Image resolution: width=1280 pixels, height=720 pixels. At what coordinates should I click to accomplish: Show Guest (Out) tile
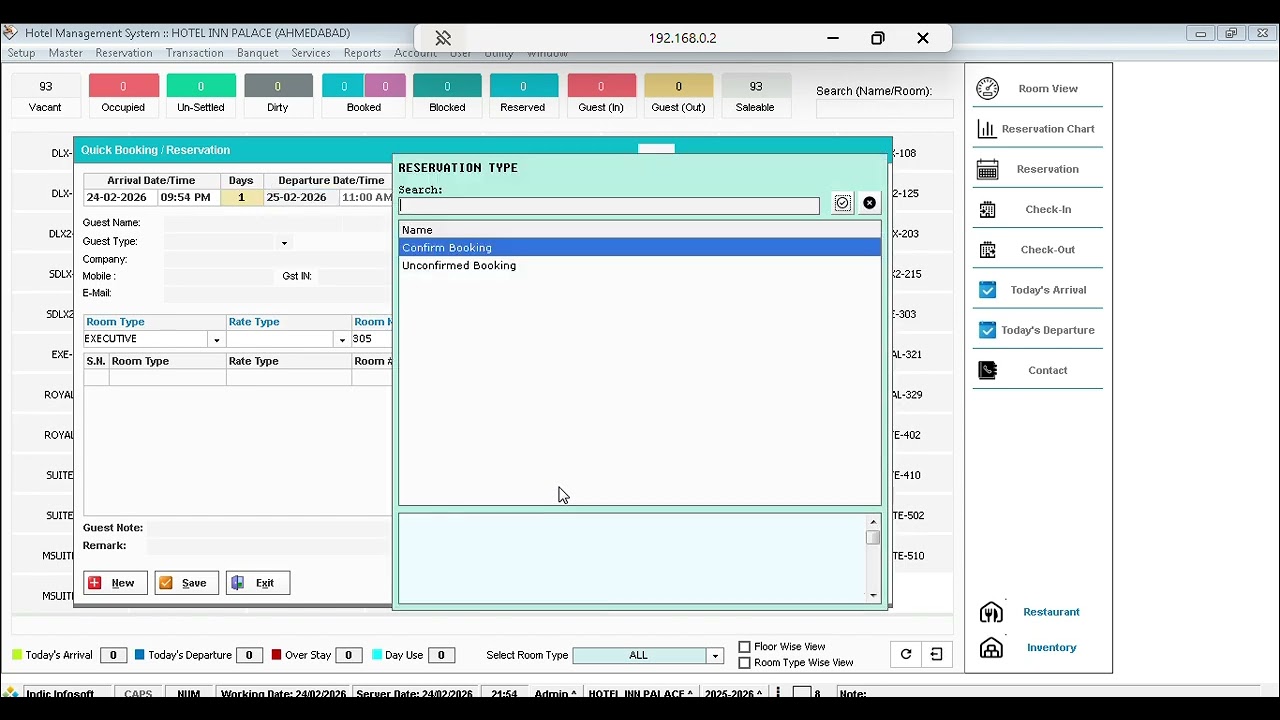coord(678,96)
